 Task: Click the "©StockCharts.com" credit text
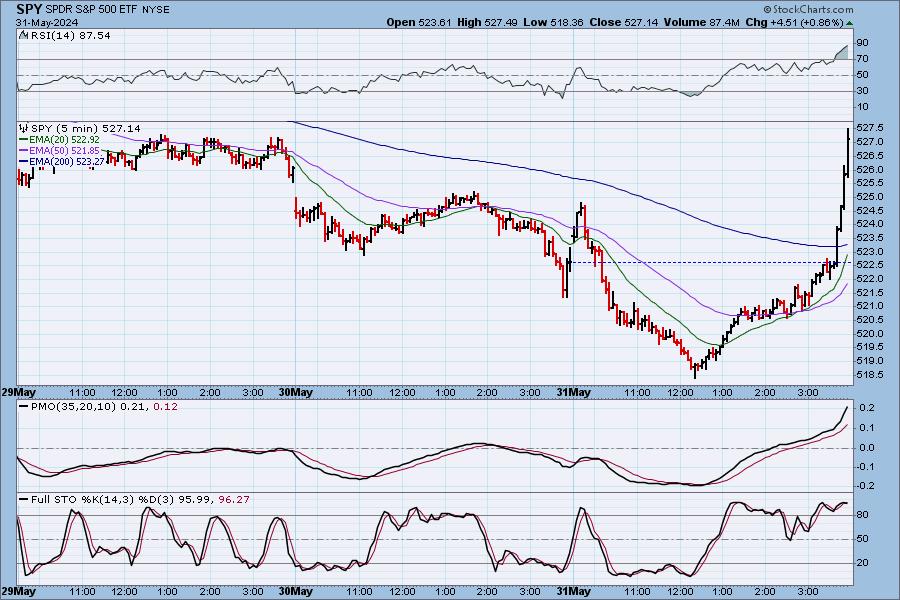(808, 9)
